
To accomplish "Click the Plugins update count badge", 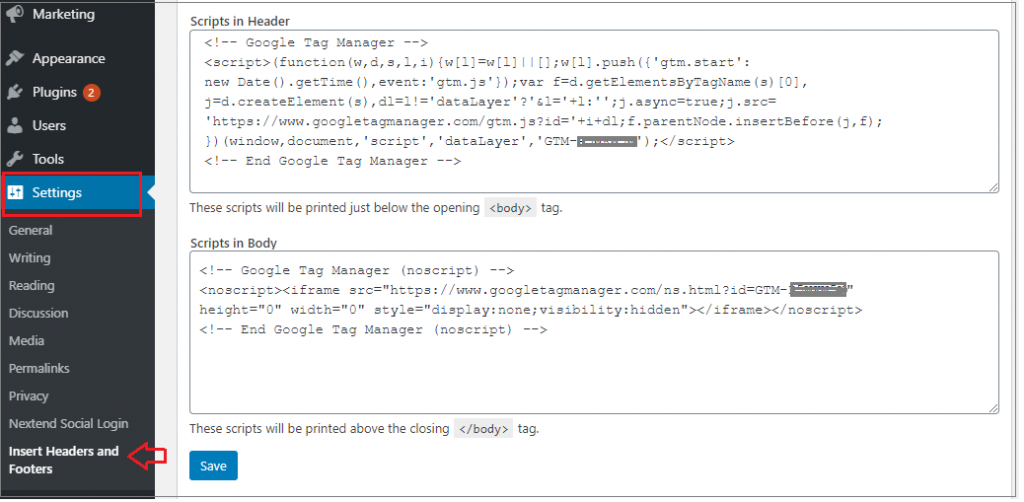I will pyautogui.click(x=91, y=93).
